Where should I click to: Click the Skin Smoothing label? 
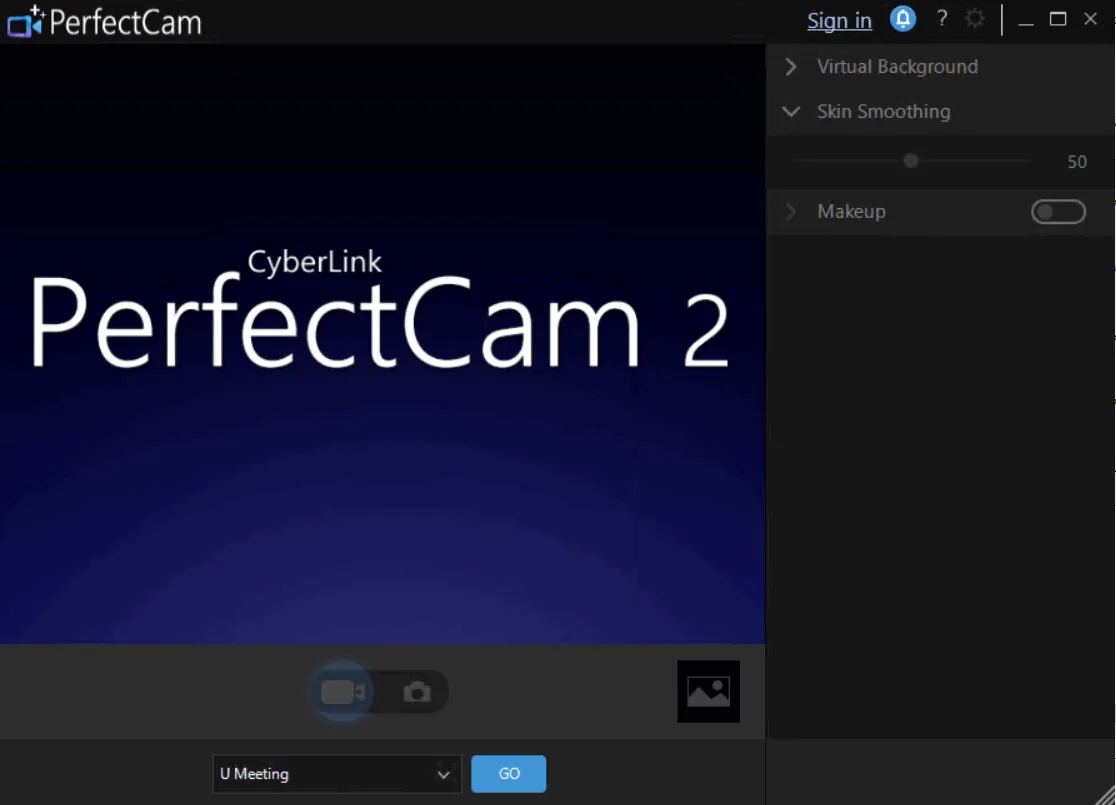pyautogui.click(x=883, y=112)
